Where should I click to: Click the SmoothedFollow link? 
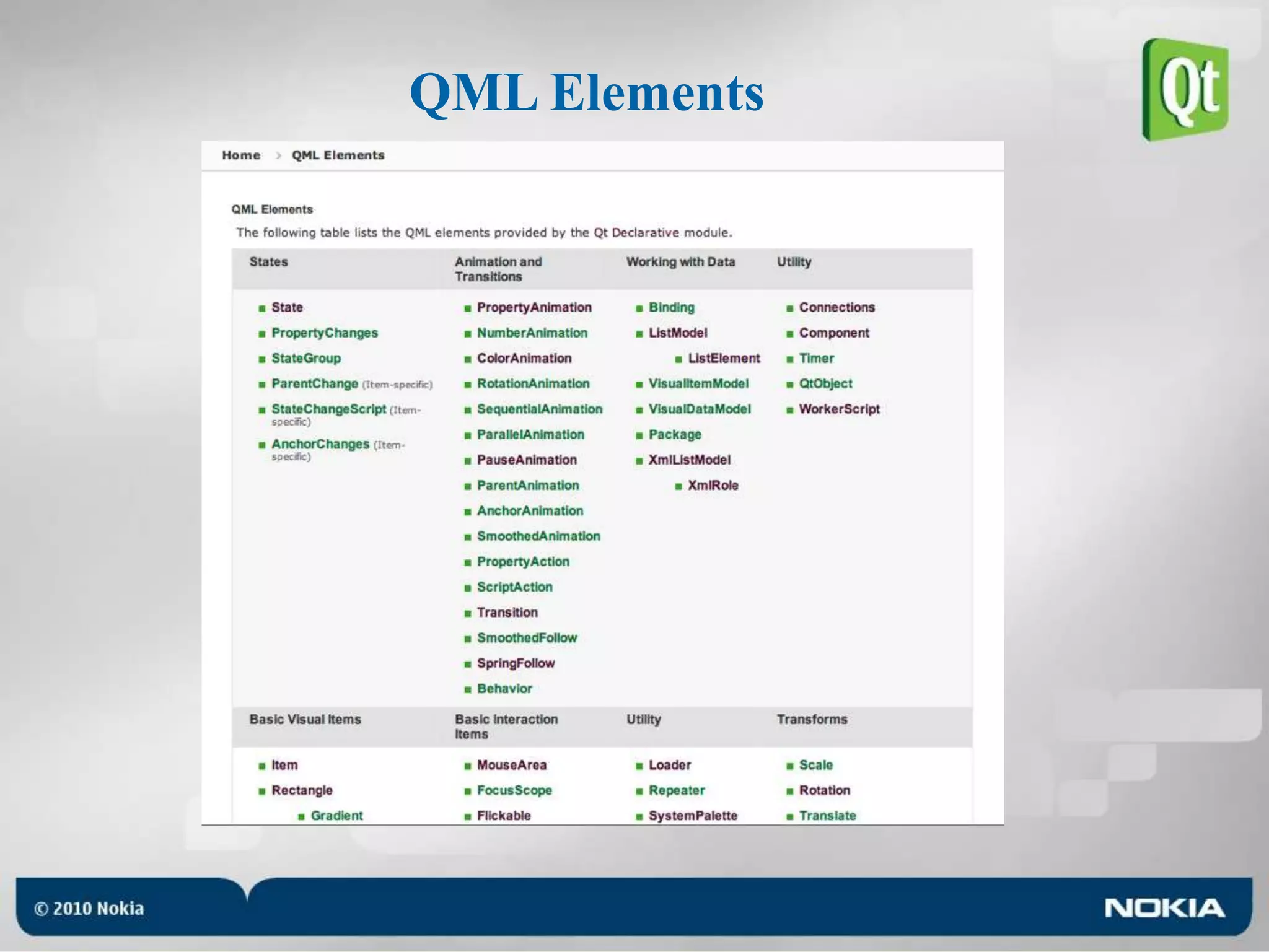pos(527,638)
